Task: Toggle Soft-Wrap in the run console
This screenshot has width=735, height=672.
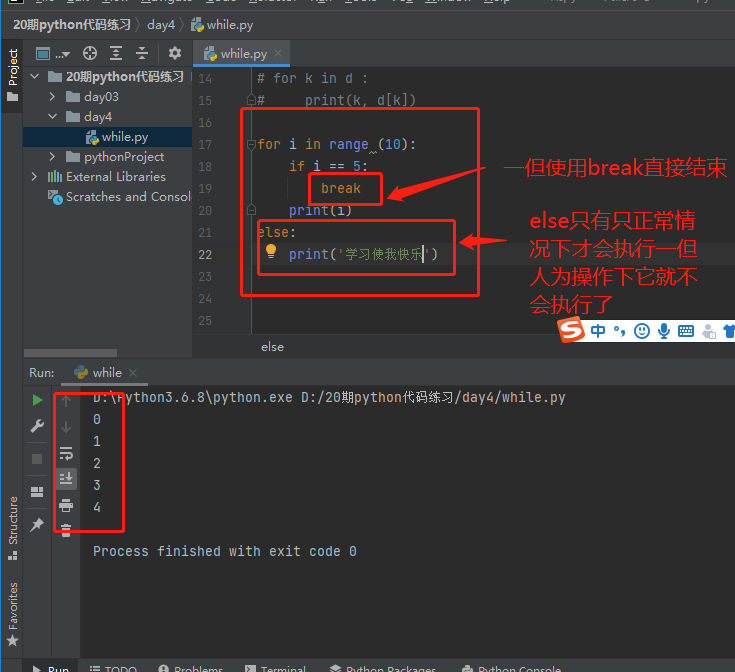Action: click(x=66, y=453)
